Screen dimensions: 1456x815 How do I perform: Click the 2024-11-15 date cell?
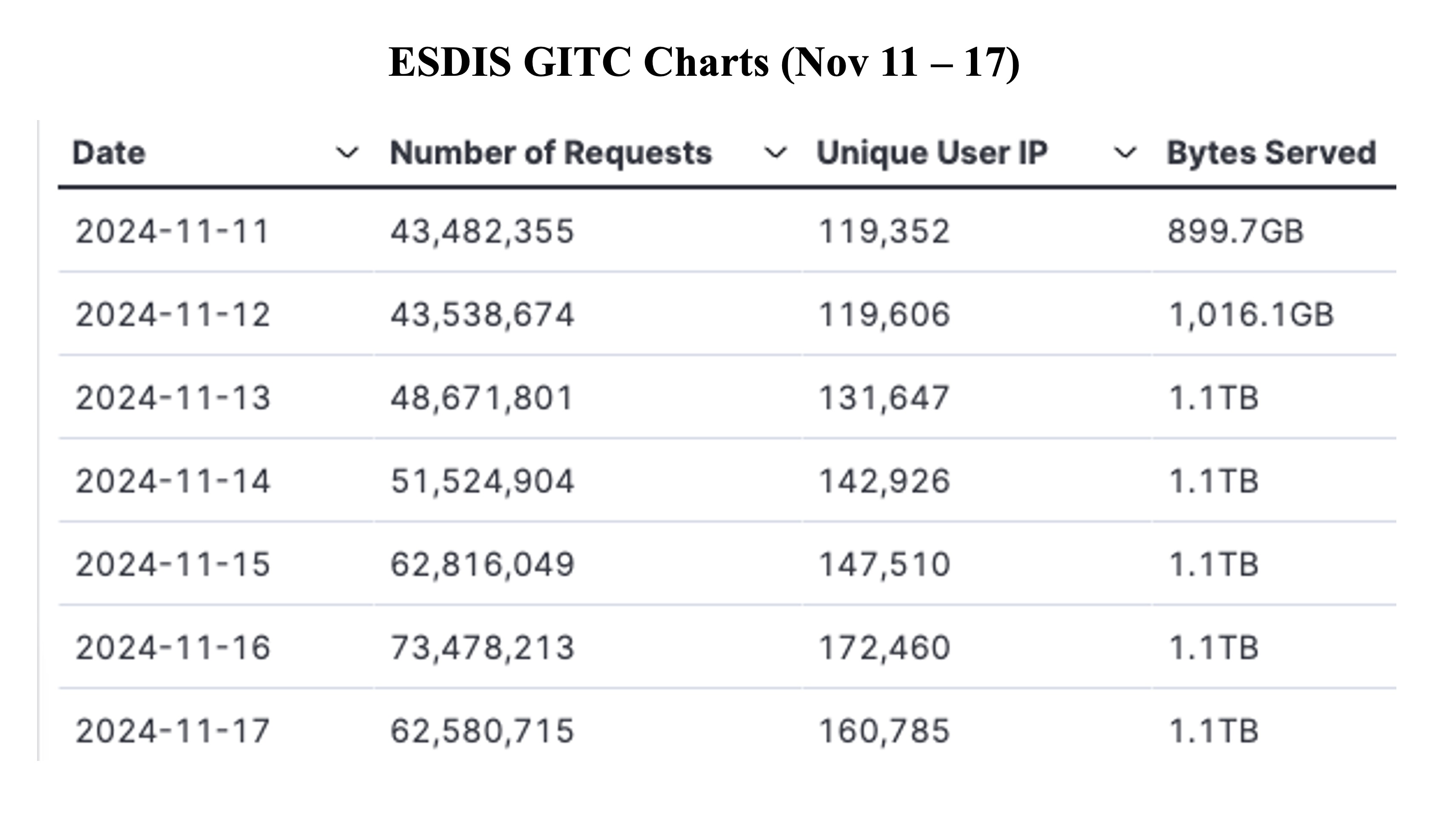coord(173,564)
